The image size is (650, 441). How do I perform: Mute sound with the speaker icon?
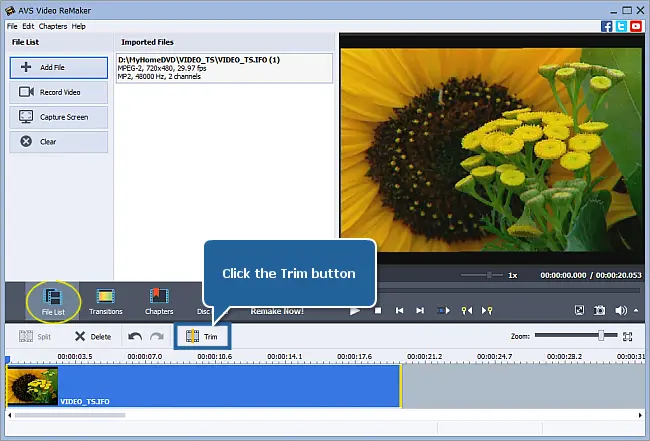(x=621, y=310)
